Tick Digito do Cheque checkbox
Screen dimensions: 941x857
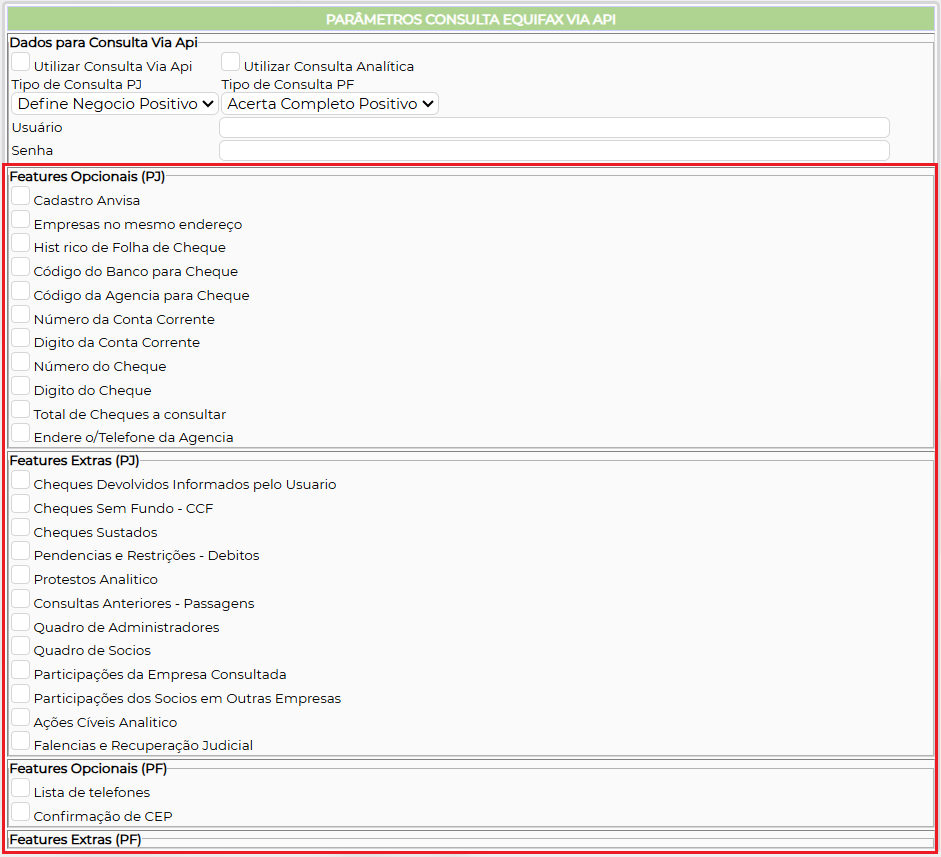(20, 386)
